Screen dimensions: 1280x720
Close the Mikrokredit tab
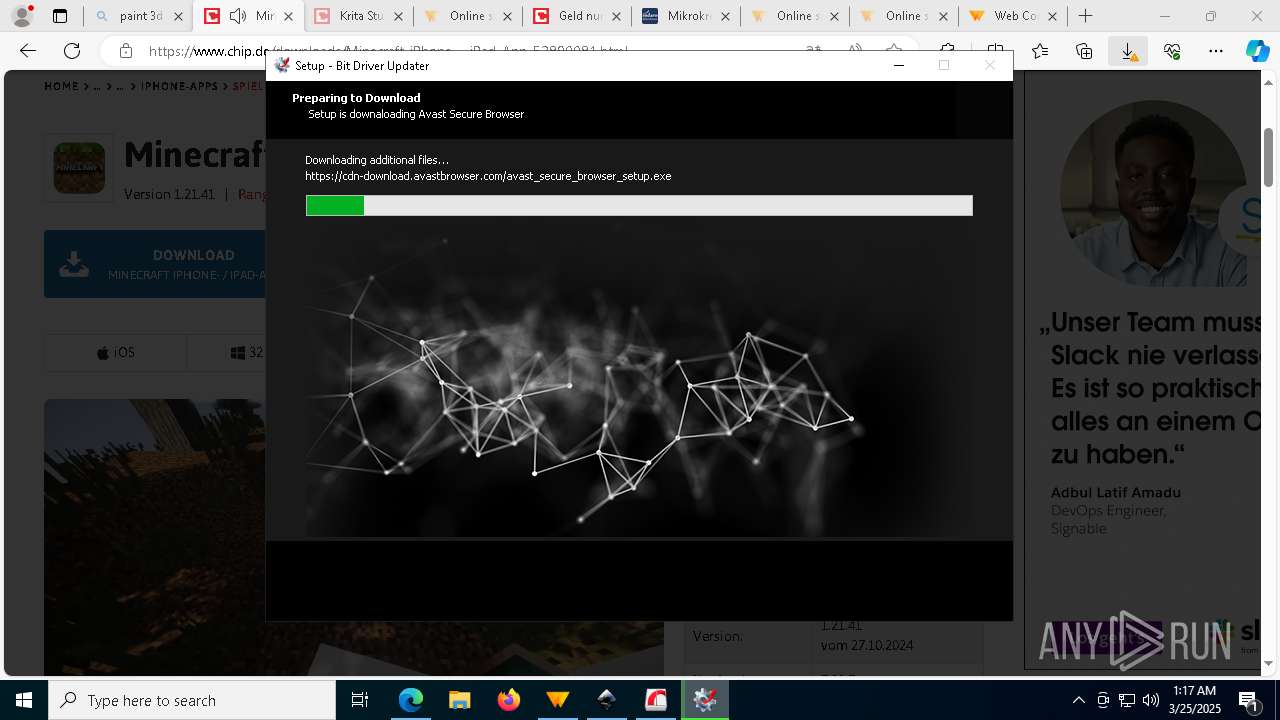(x=724, y=16)
